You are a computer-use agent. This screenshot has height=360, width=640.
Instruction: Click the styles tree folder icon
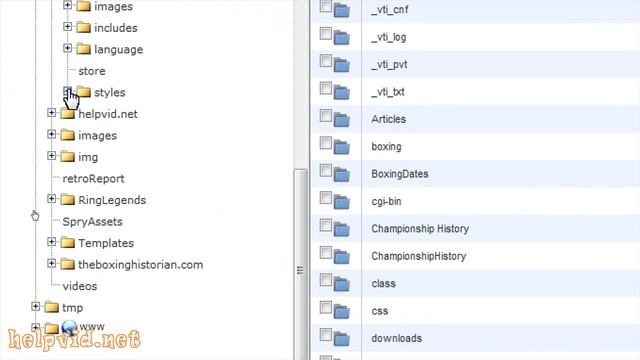tap(84, 92)
